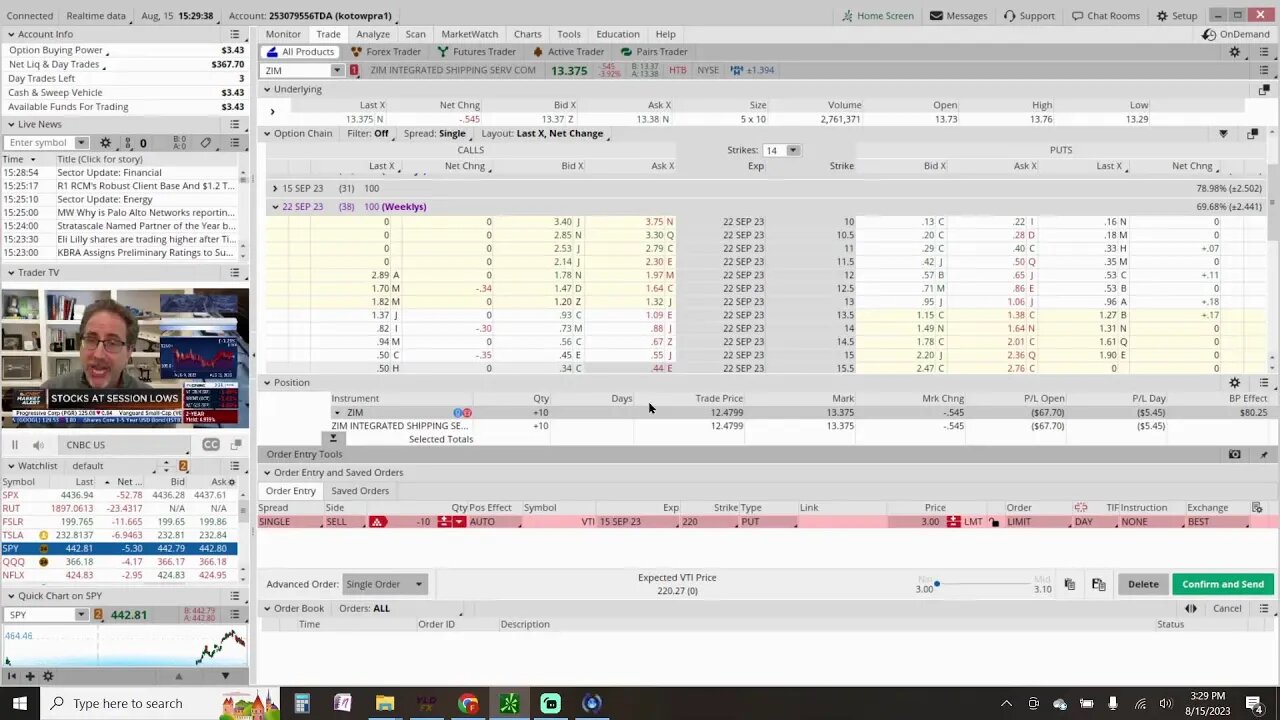Open news story Sector Update: Energy
Viewport: 1280px width, 720px height.
(105, 199)
